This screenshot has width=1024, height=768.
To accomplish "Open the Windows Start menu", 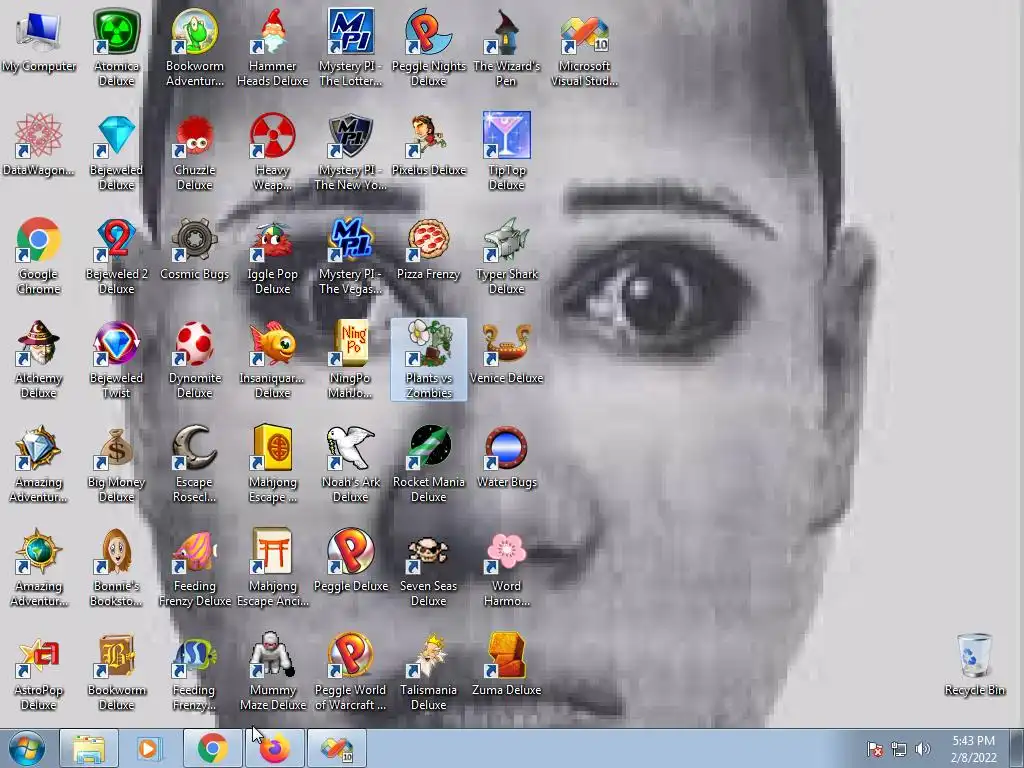I will 27,748.
